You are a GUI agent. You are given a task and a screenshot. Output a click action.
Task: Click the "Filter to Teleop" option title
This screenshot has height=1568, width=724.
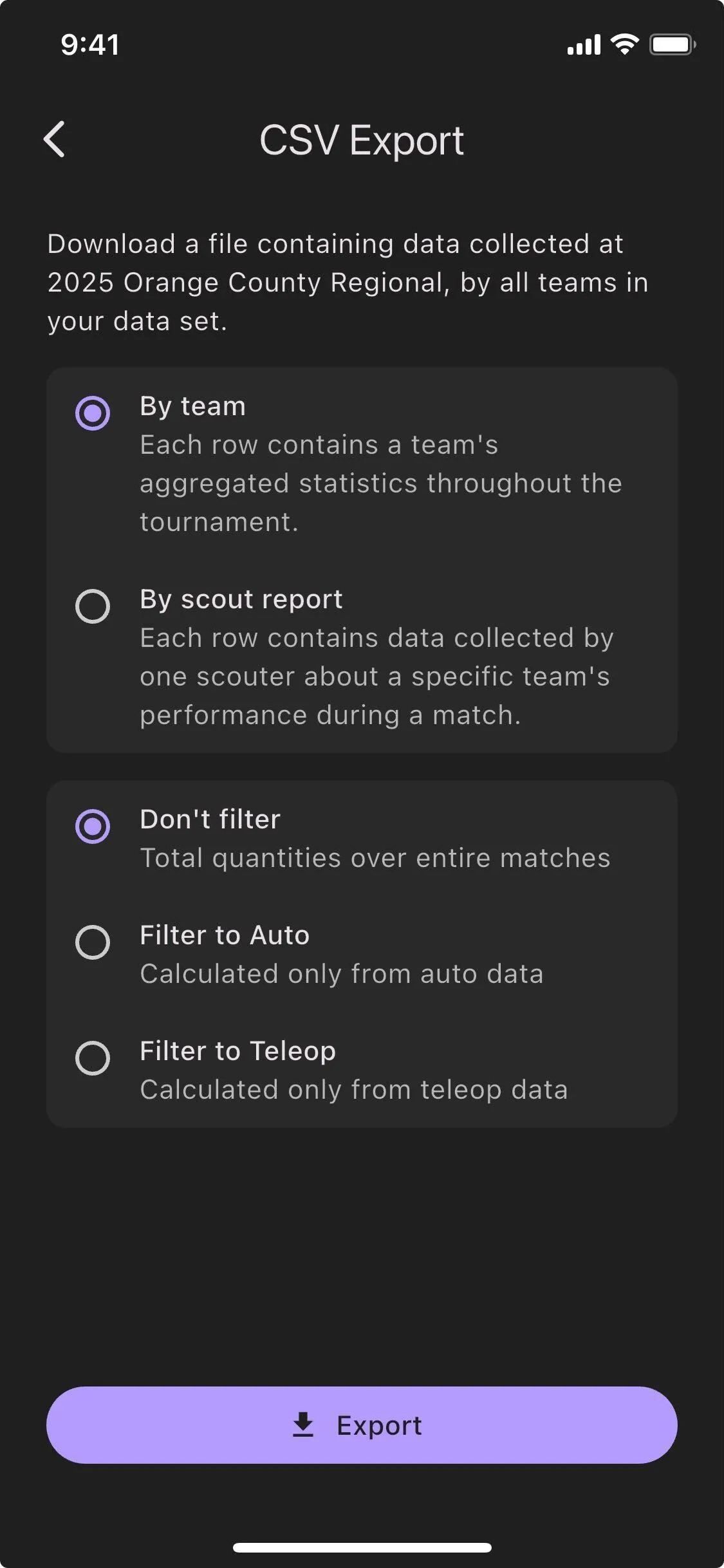pos(237,1051)
